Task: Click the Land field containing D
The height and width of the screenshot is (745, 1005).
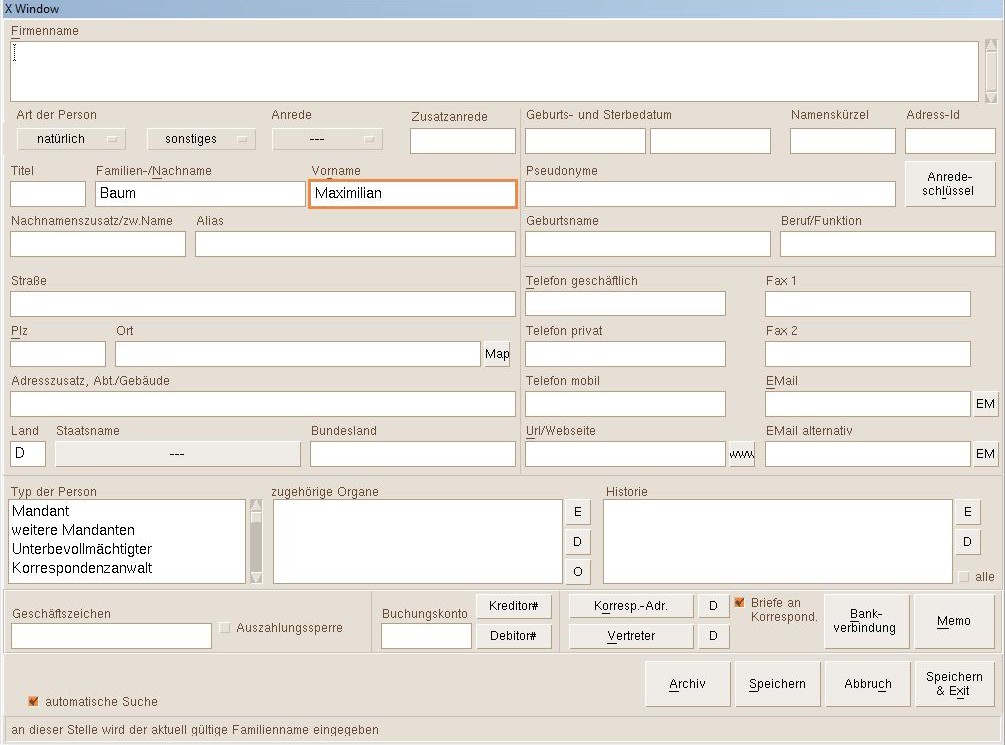Action: coord(28,454)
